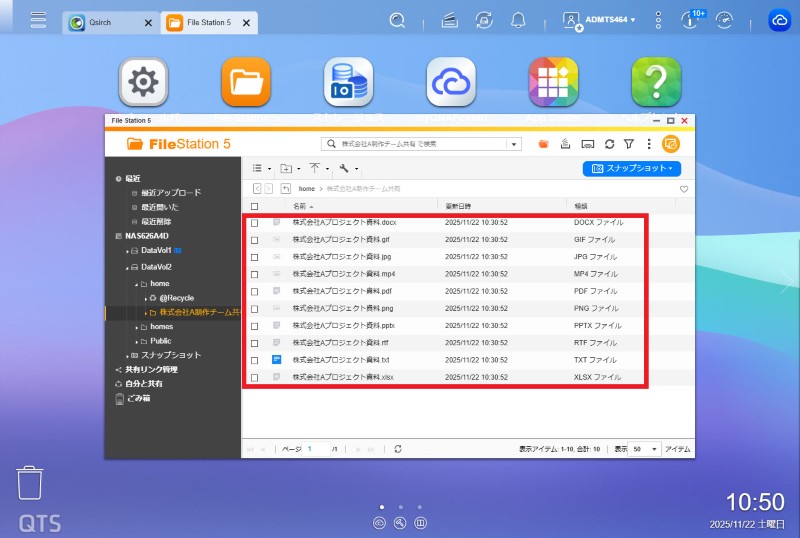800x538 pixels.
Task: Click the remote mount icon in File Station's top bar
Action: pos(588,144)
